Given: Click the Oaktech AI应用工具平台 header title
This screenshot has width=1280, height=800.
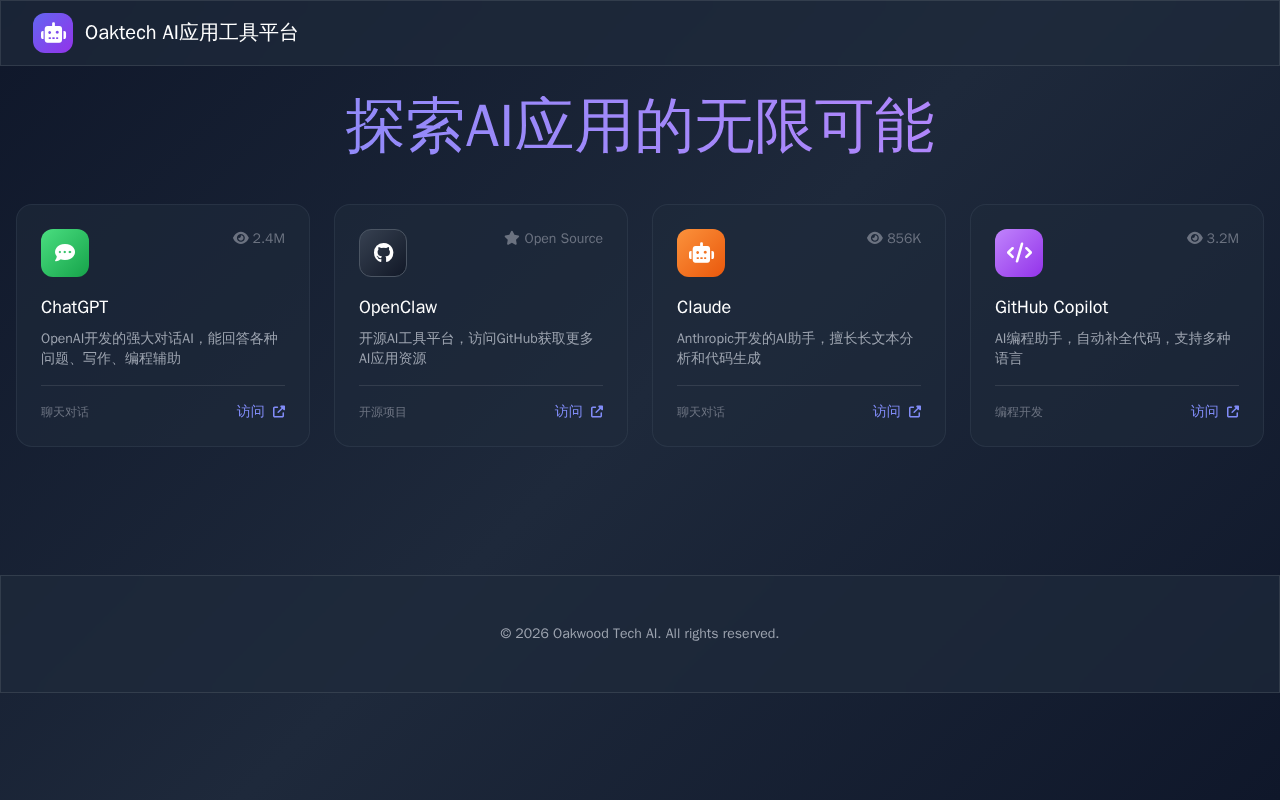Looking at the screenshot, I should 192,33.
